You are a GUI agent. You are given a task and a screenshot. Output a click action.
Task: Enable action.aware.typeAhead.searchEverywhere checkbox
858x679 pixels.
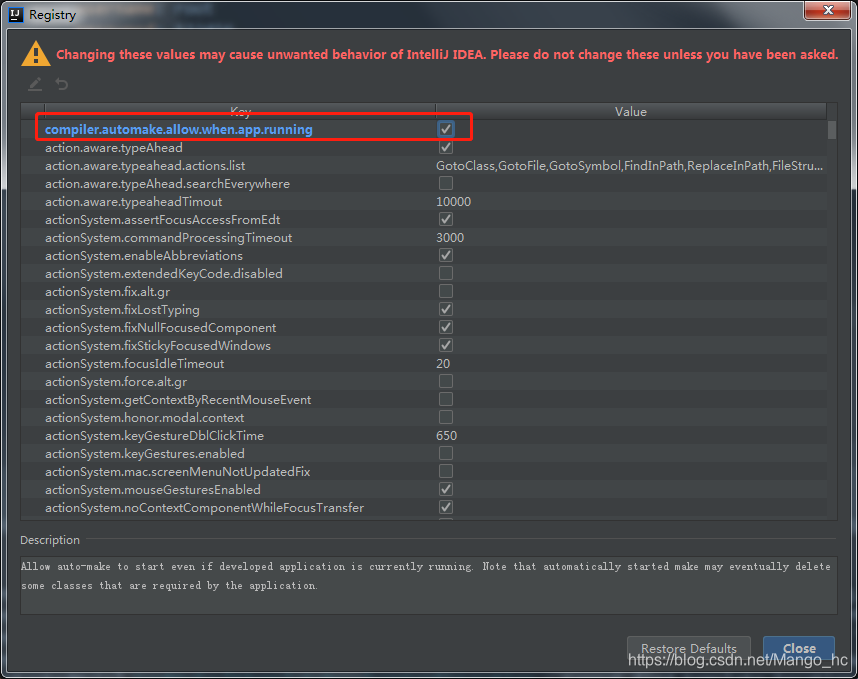446,183
